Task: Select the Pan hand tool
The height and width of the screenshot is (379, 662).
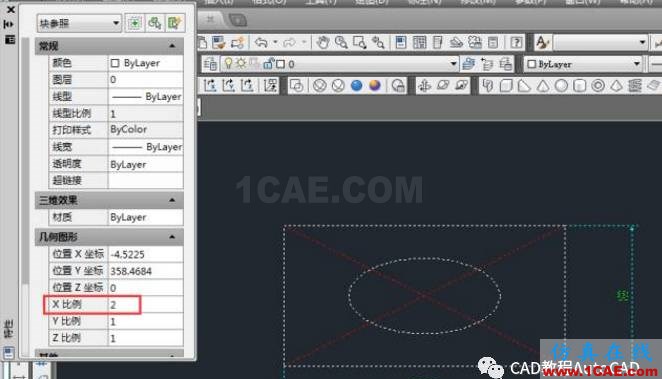Action: pos(323,42)
